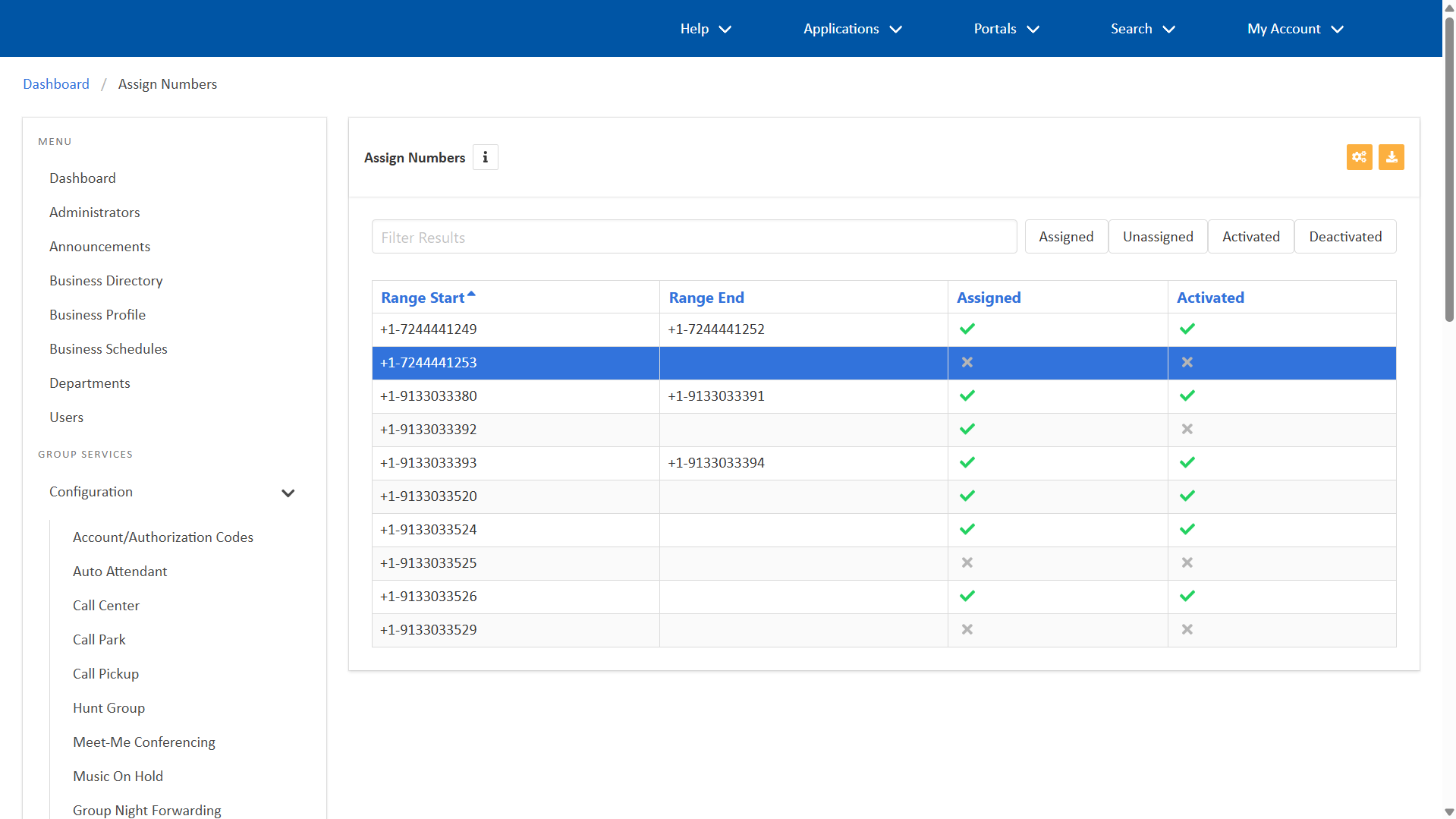Open the Assign Numbers info icon
The width and height of the screenshot is (1456, 819).
click(x=486, y=157)
